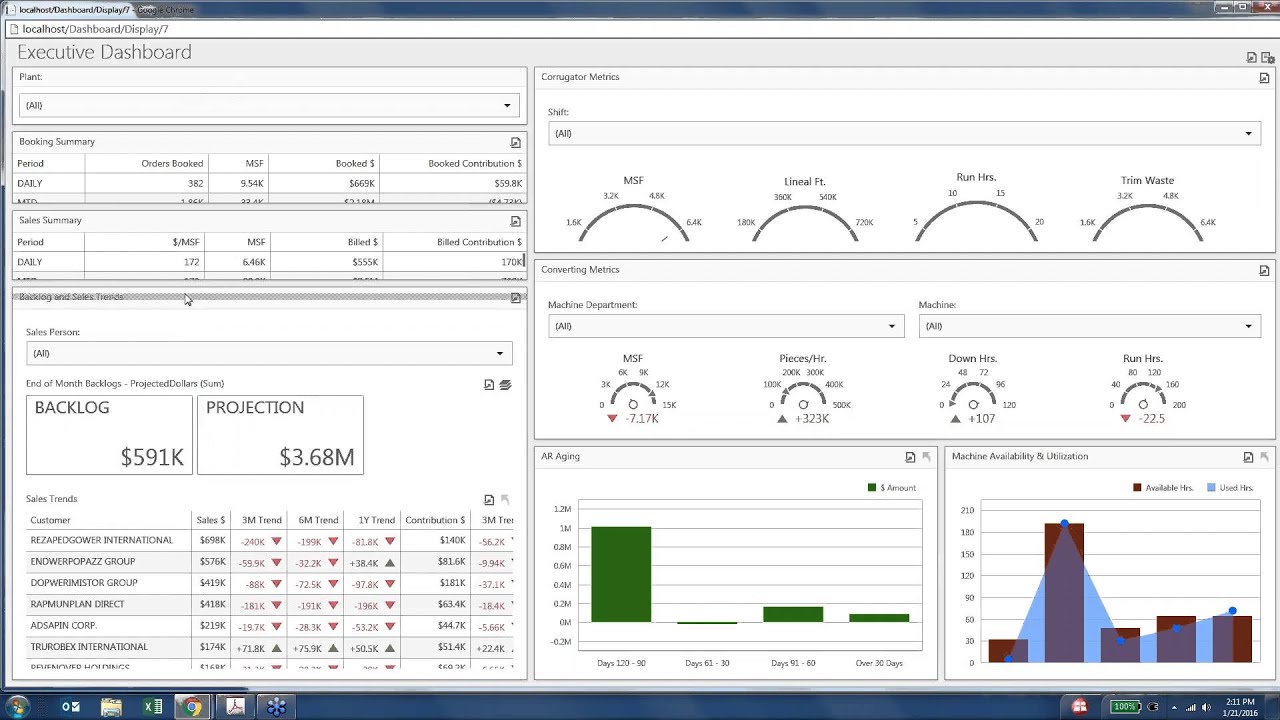Export the AR Aging chart
1280x720 pixels.
910,457
